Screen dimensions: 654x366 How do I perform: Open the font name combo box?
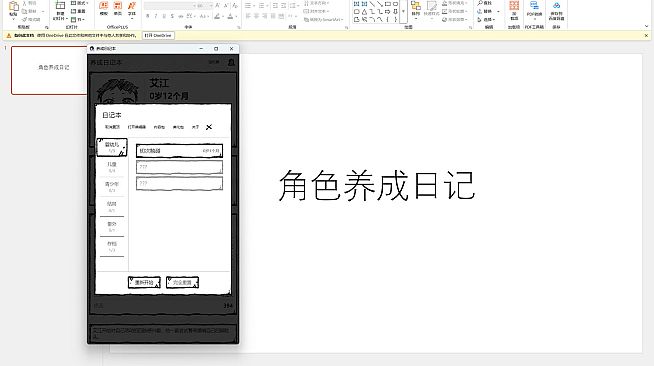tap(170, 5)
